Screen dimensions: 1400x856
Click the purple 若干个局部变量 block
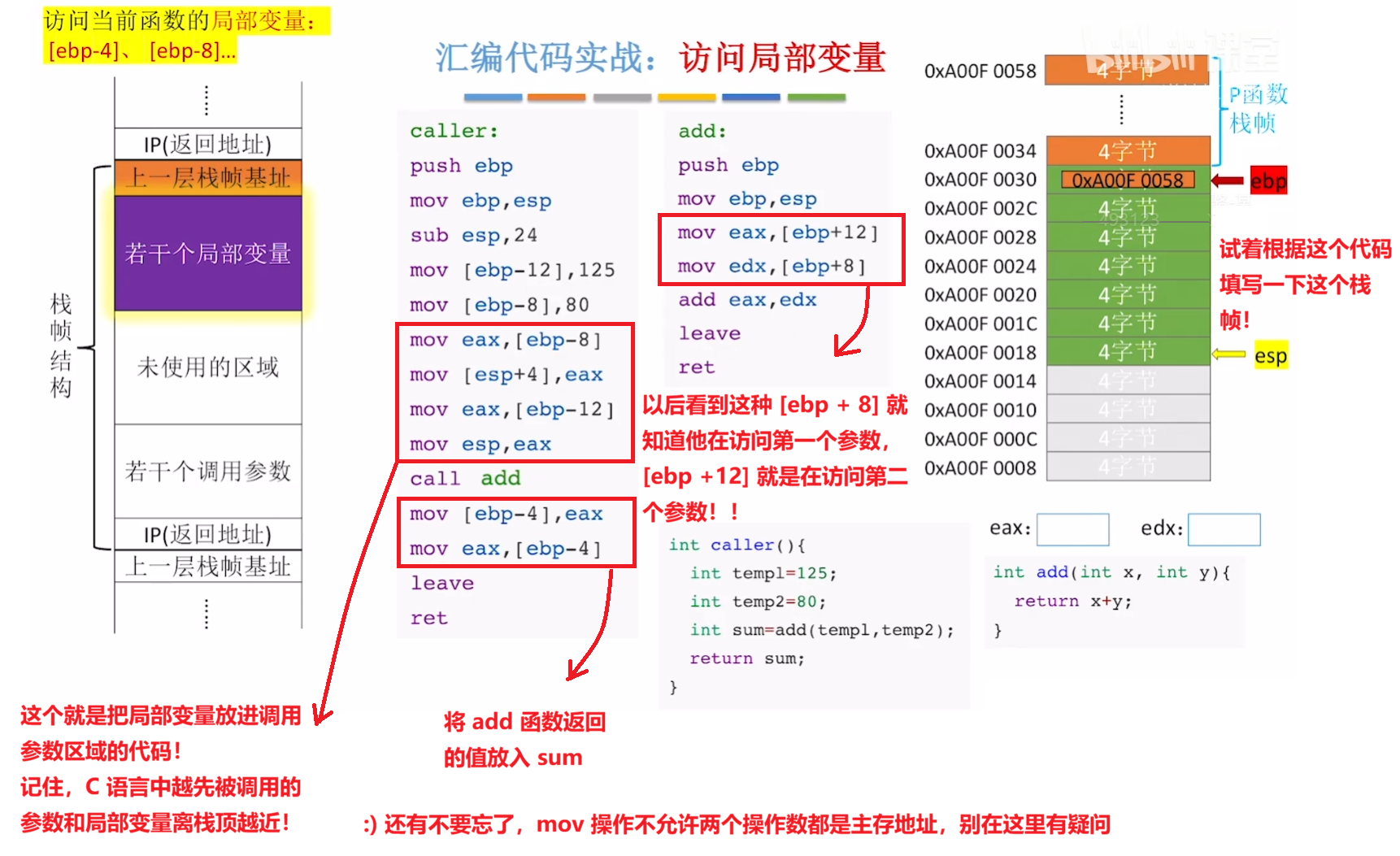[208, 254]
